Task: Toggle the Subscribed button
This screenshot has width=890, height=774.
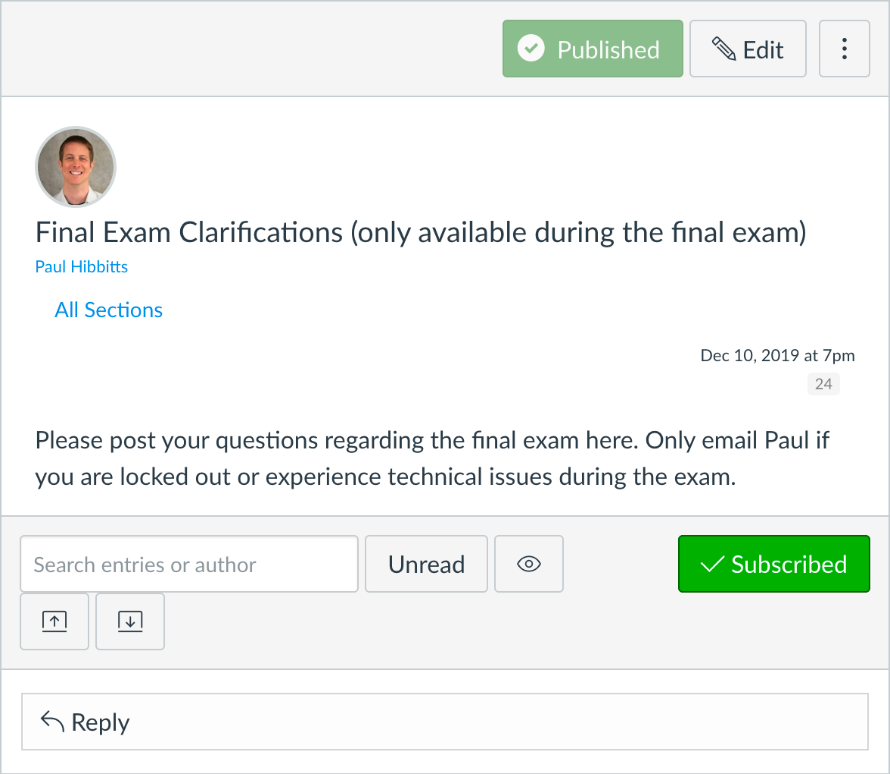Action: (x=774, y=564)
